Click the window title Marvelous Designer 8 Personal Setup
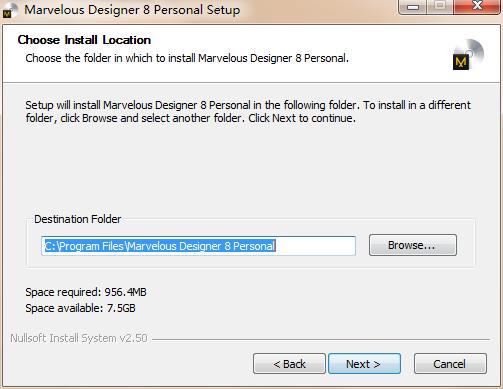503x389 pixels. click(x=132, y=10)
